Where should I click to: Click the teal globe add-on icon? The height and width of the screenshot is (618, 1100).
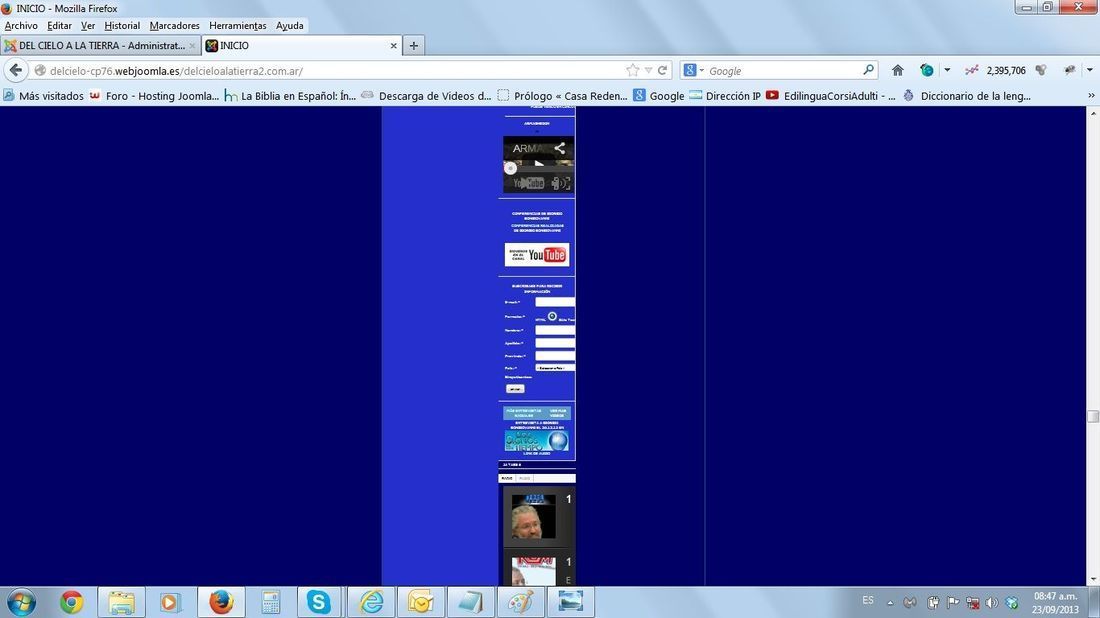pyautogui.click(x=927, y=70)
